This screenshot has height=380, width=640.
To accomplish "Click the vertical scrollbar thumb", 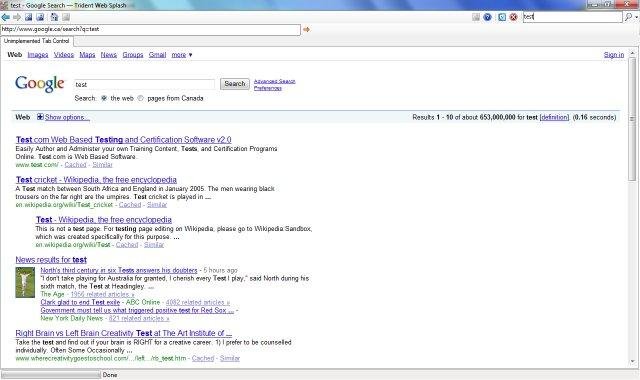I will 632,119.
